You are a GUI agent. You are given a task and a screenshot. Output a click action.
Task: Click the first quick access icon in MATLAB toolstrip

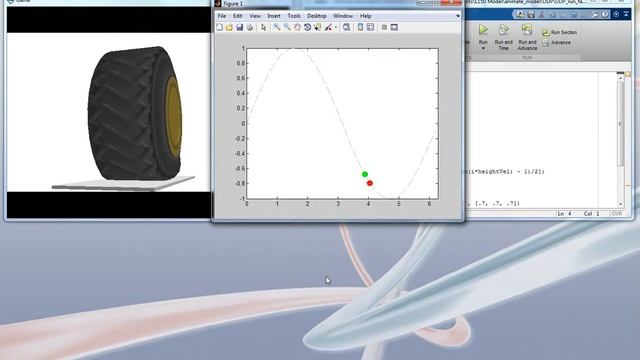(520, 14)
